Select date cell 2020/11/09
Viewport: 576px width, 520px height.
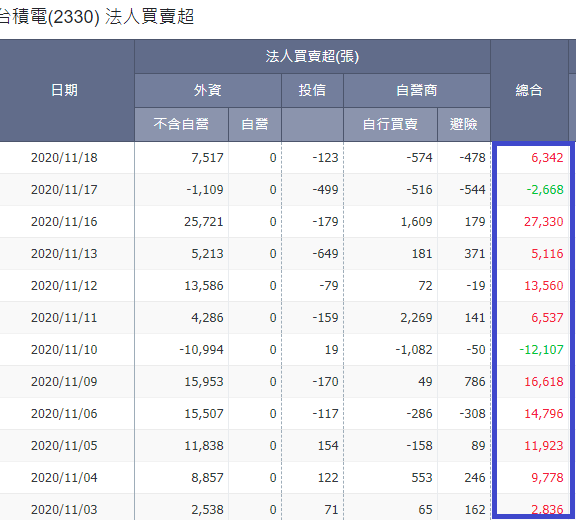64,382
